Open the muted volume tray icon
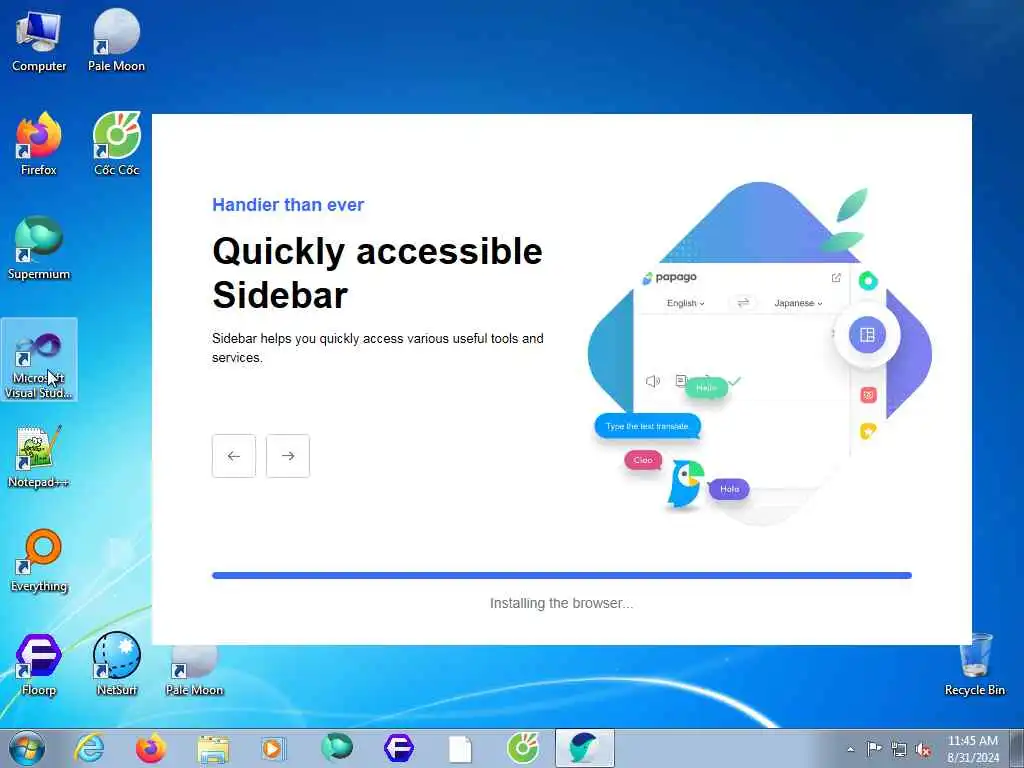 pyautogui.click(x=923, y=749)
